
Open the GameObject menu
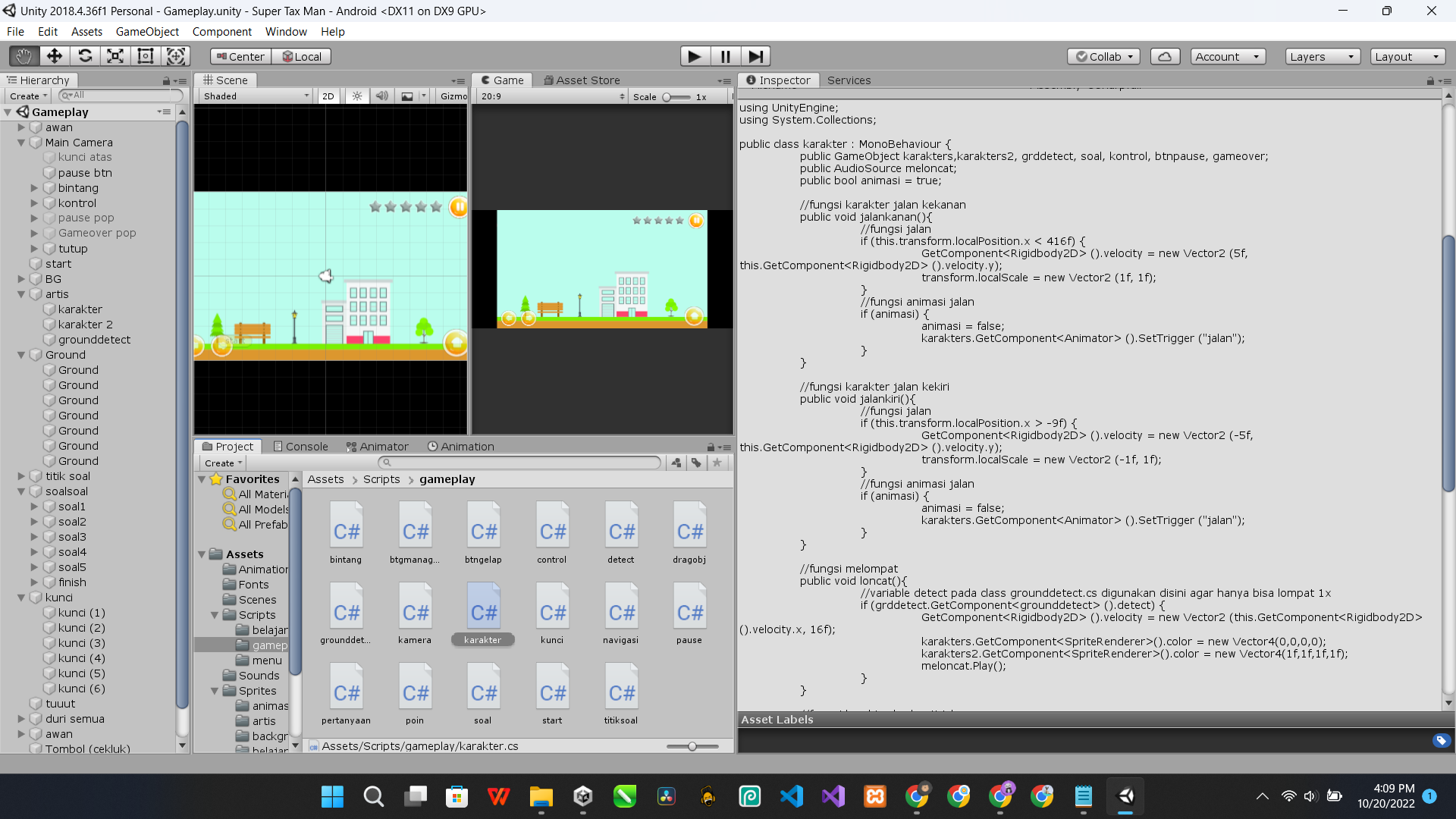point(147,32)
